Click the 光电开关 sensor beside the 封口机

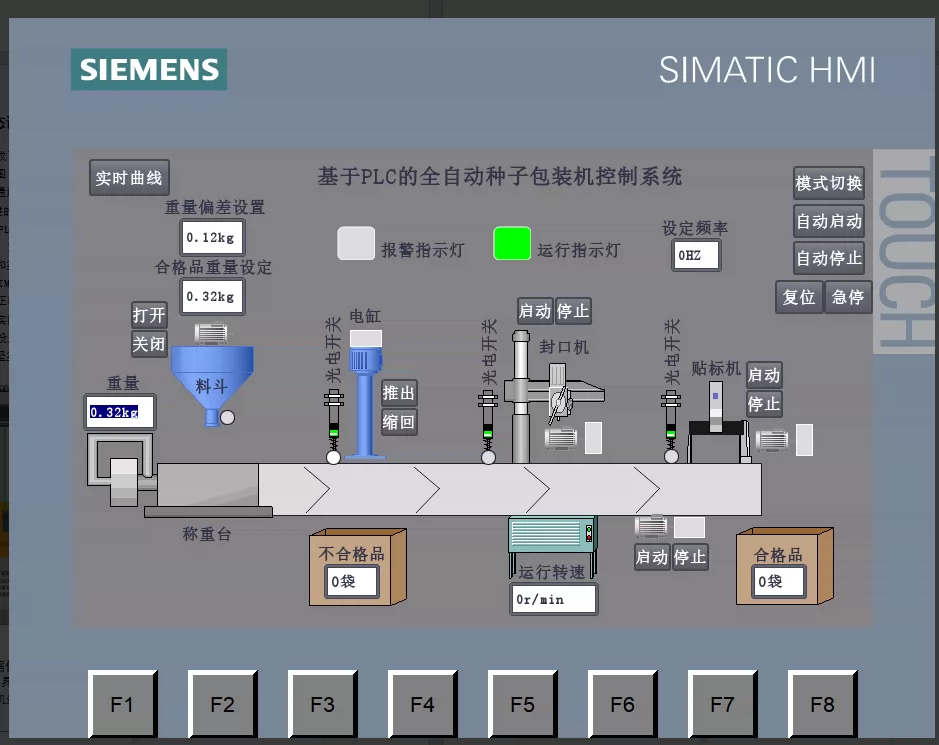488,426
